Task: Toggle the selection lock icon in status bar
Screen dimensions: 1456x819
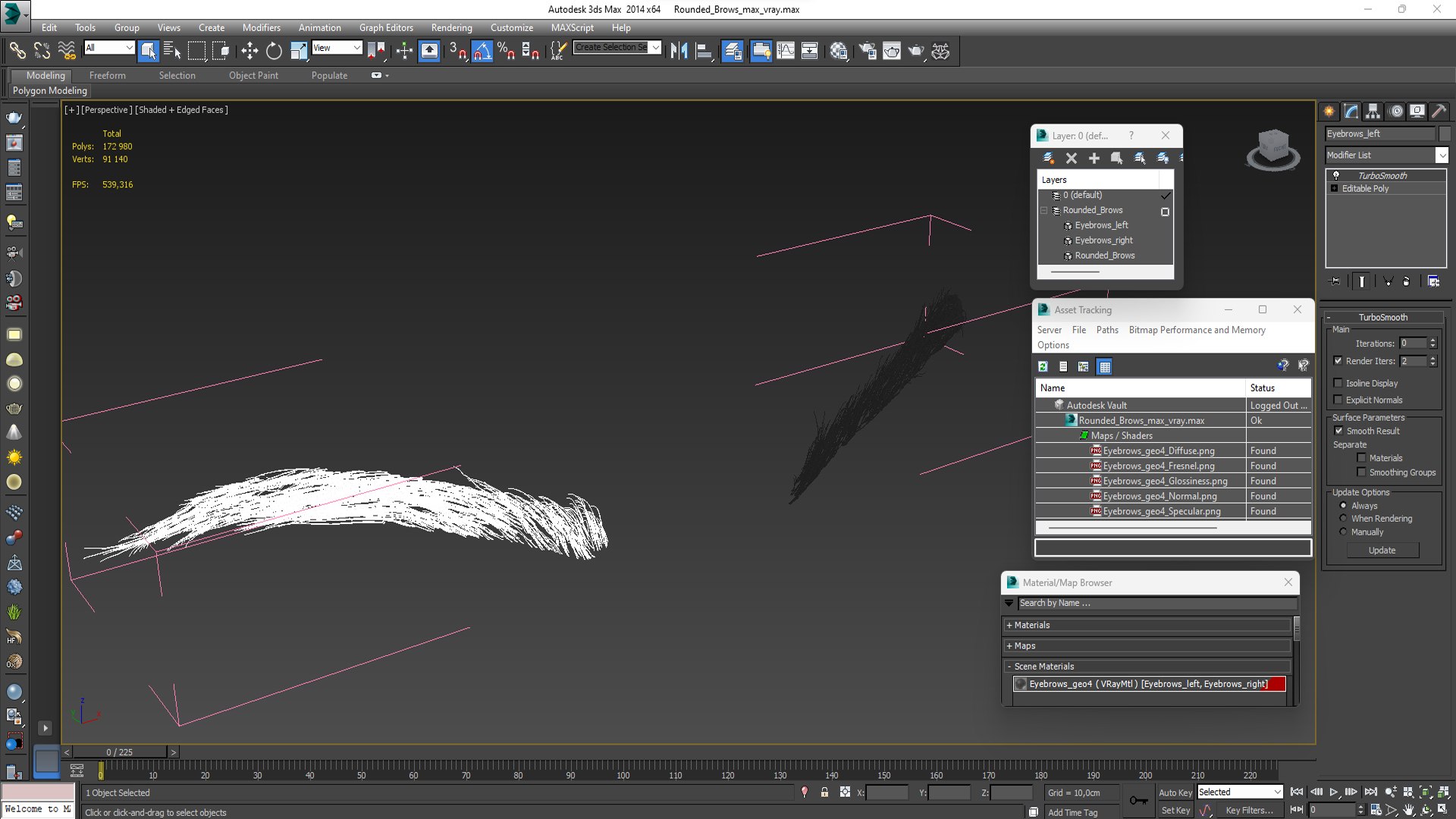Action: (824, 792)
